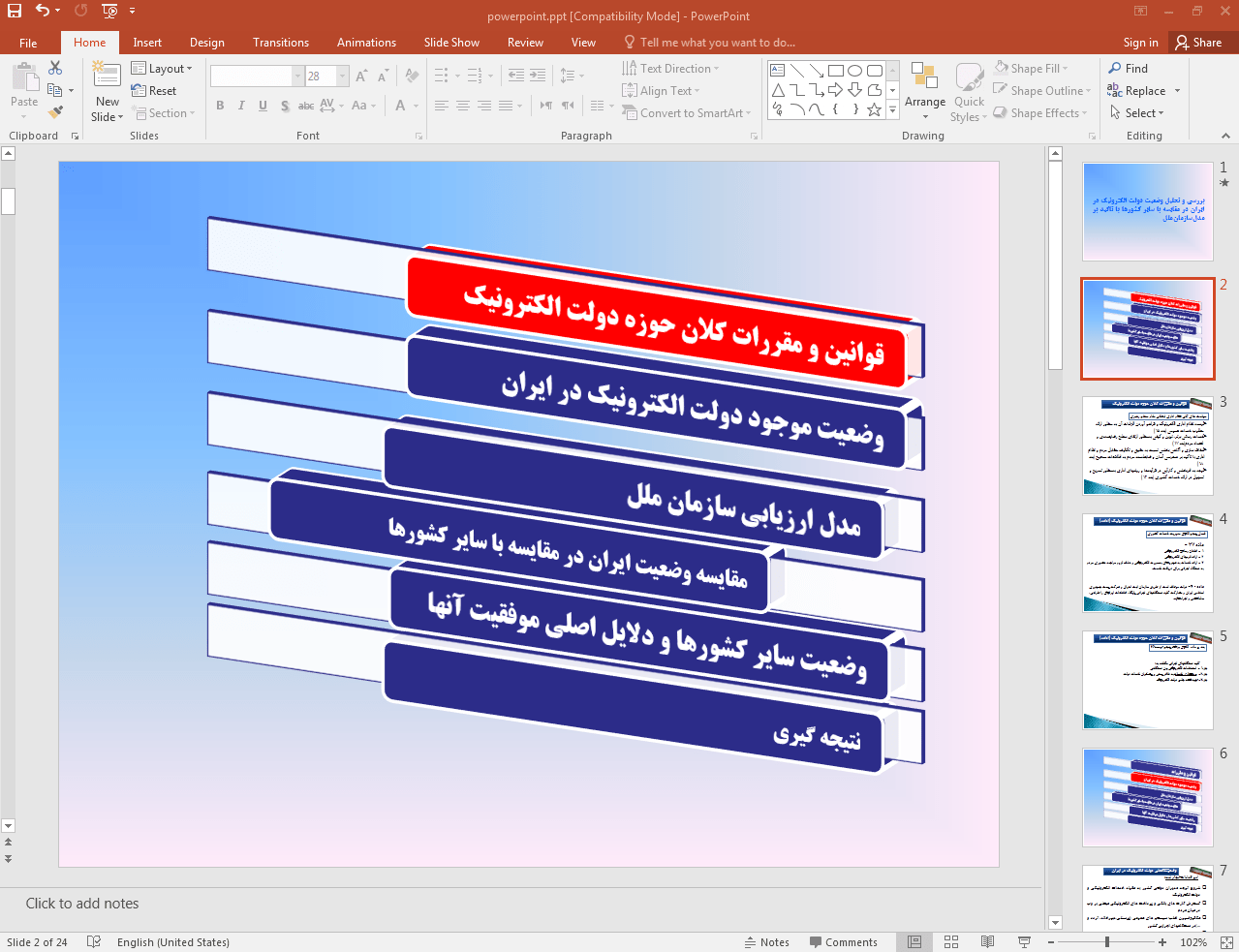The width and height of the screenshot is (1239, 952).
Task: Toggle Bold formatting
Action: (x=220, y=106)
